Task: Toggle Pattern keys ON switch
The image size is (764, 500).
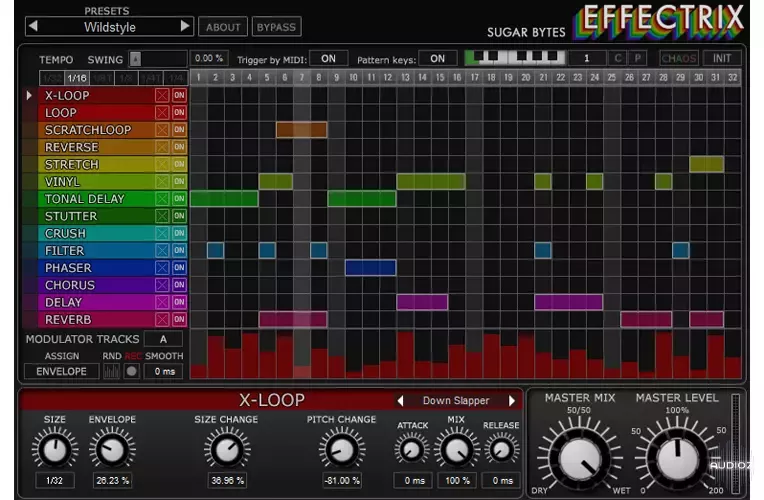Action: 438,58
